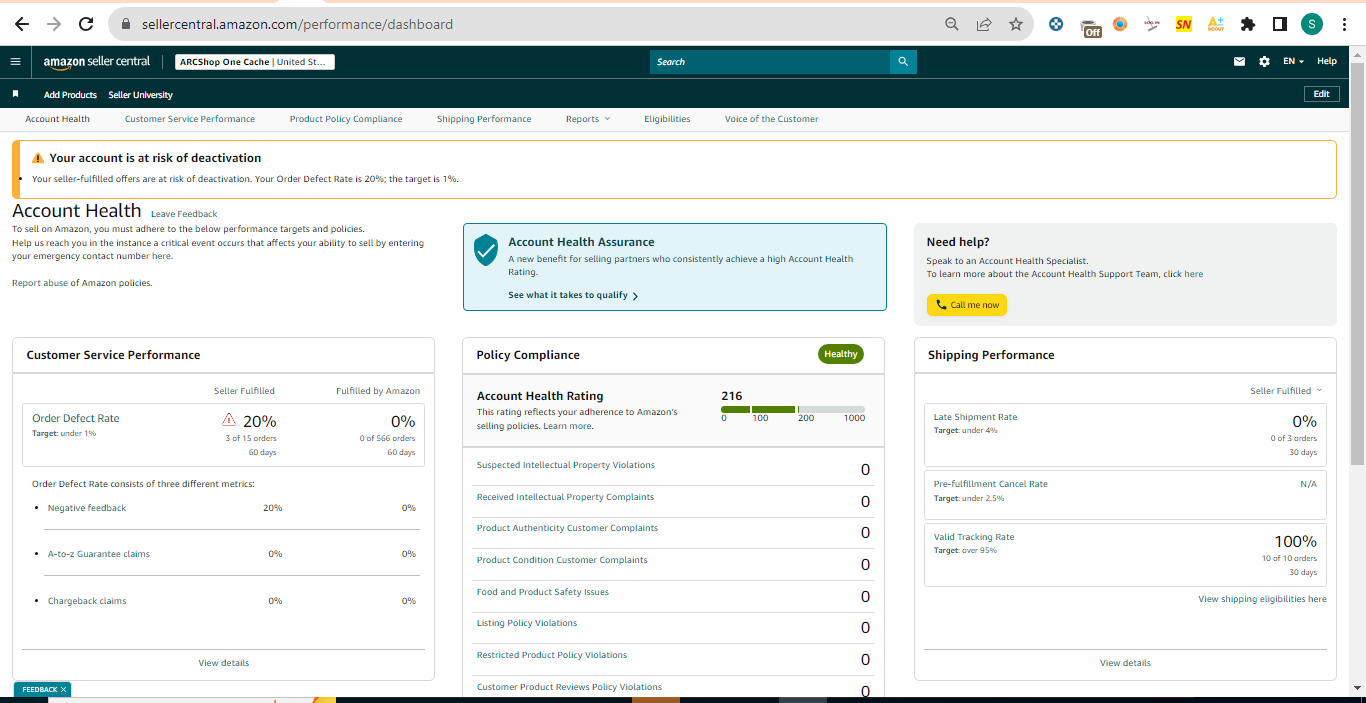Click the share page icon
The width and height of the screenshot is (1366, 703).
(984, 24)
